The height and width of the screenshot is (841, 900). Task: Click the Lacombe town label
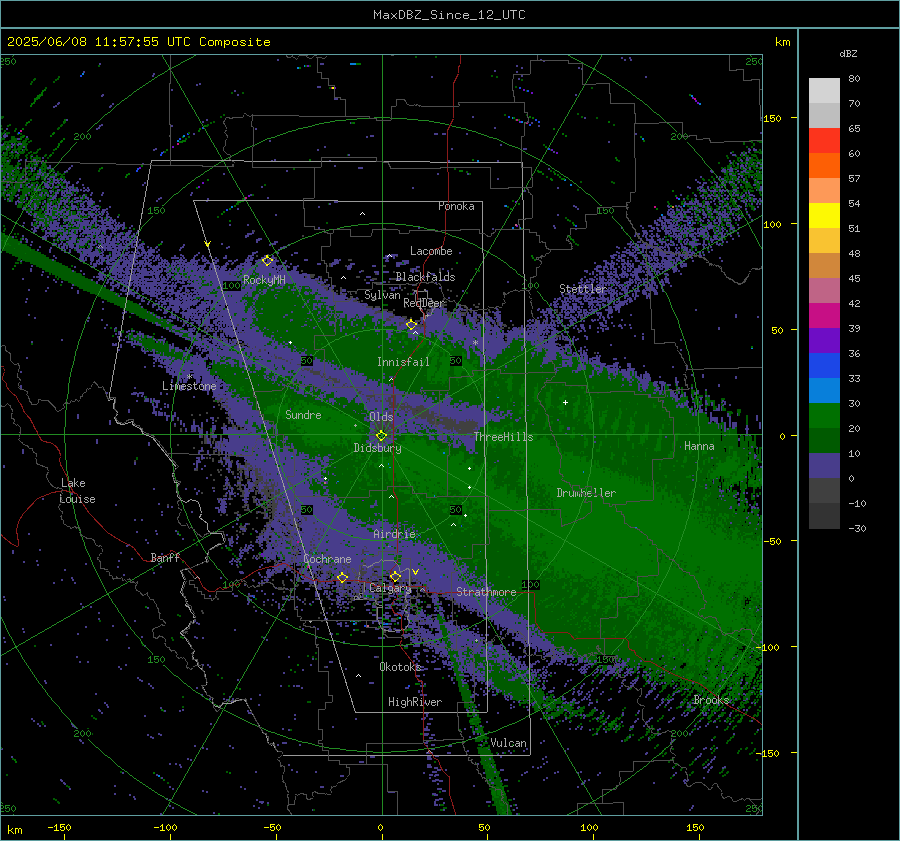click(431, 251)
